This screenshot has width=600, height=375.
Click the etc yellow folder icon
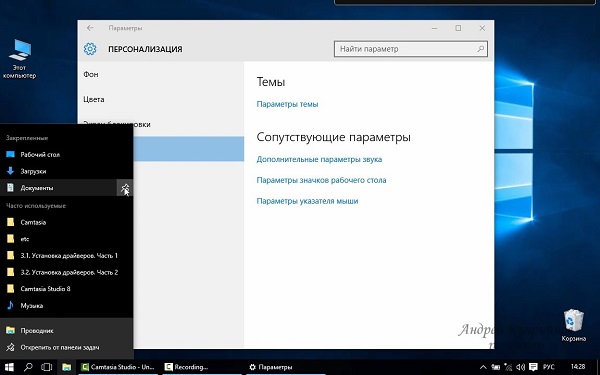(x=11, y=239)
